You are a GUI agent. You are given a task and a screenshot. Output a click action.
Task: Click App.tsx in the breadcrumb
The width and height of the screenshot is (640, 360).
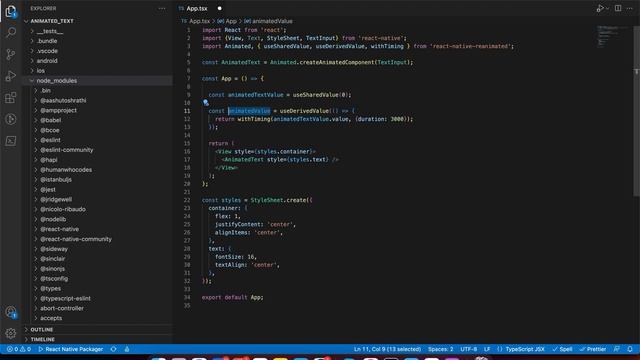(x=199, y=21)
